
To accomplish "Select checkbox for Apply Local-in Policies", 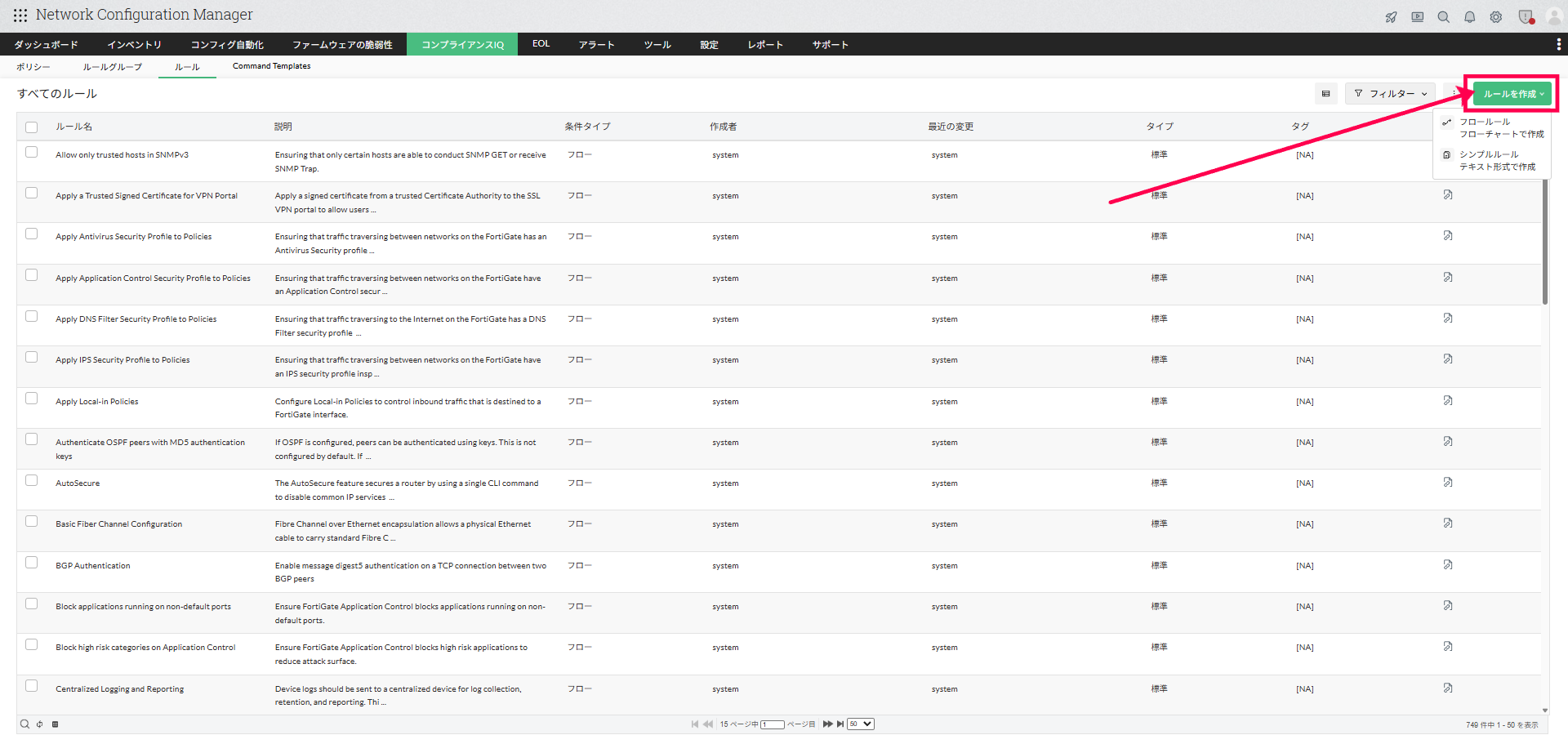I will [32, 399].
